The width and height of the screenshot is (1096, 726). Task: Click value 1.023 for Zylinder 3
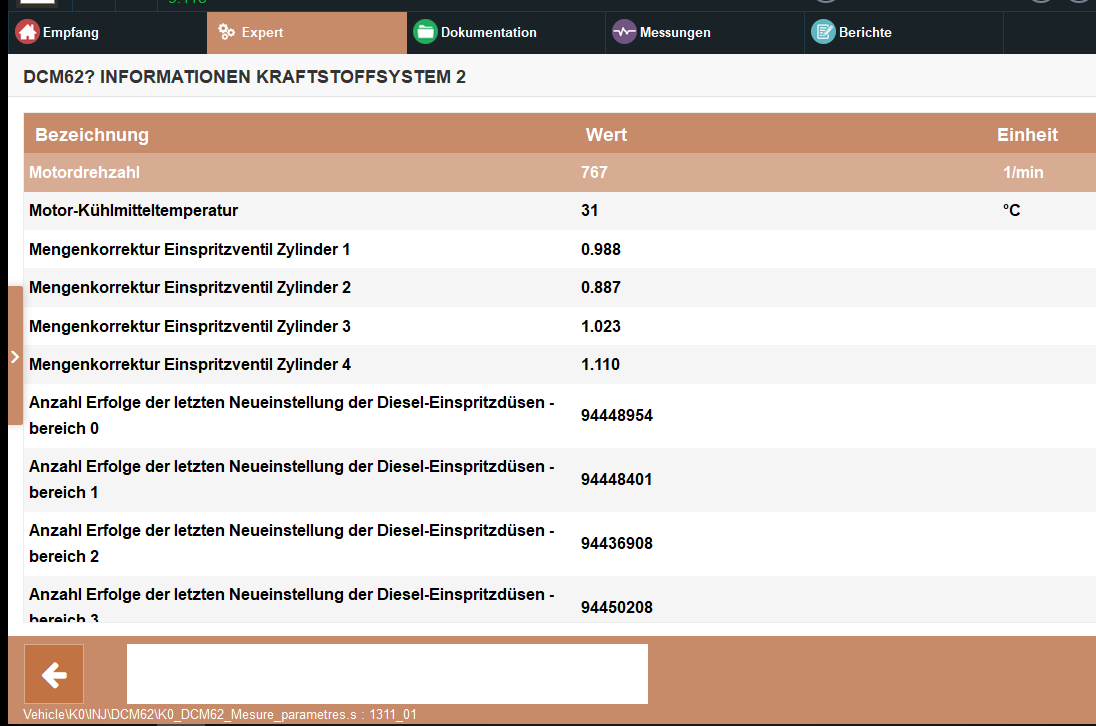click(600, 326)
